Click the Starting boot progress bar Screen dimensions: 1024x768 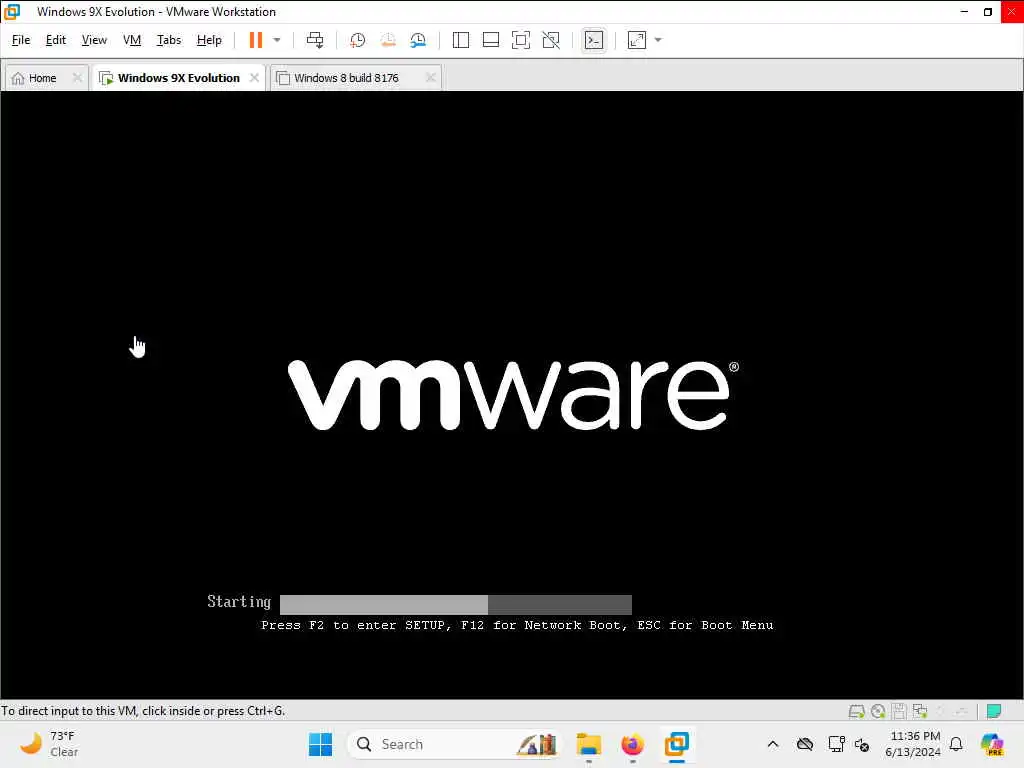tap(456, 604)
